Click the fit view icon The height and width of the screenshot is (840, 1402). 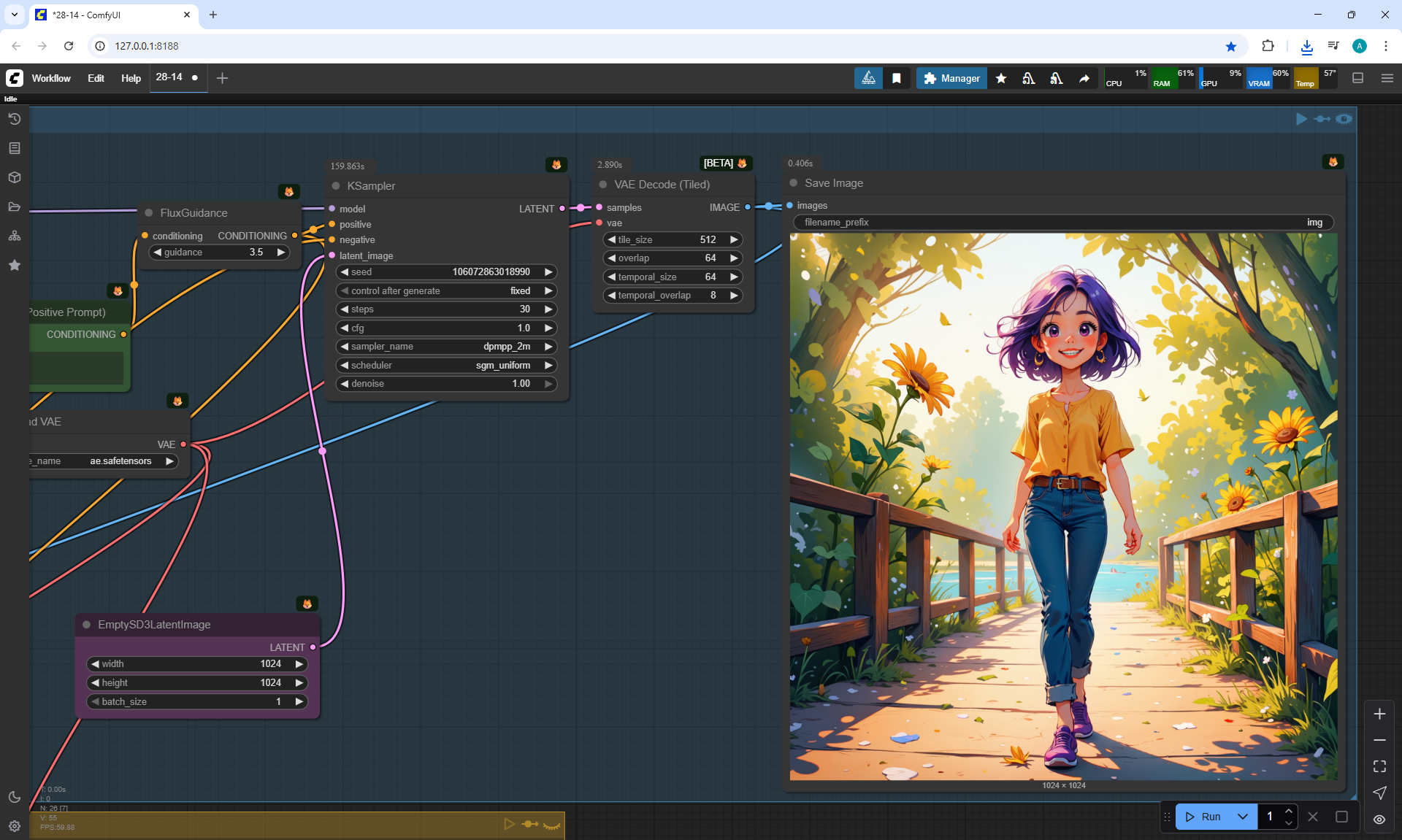pos(1379,766)
